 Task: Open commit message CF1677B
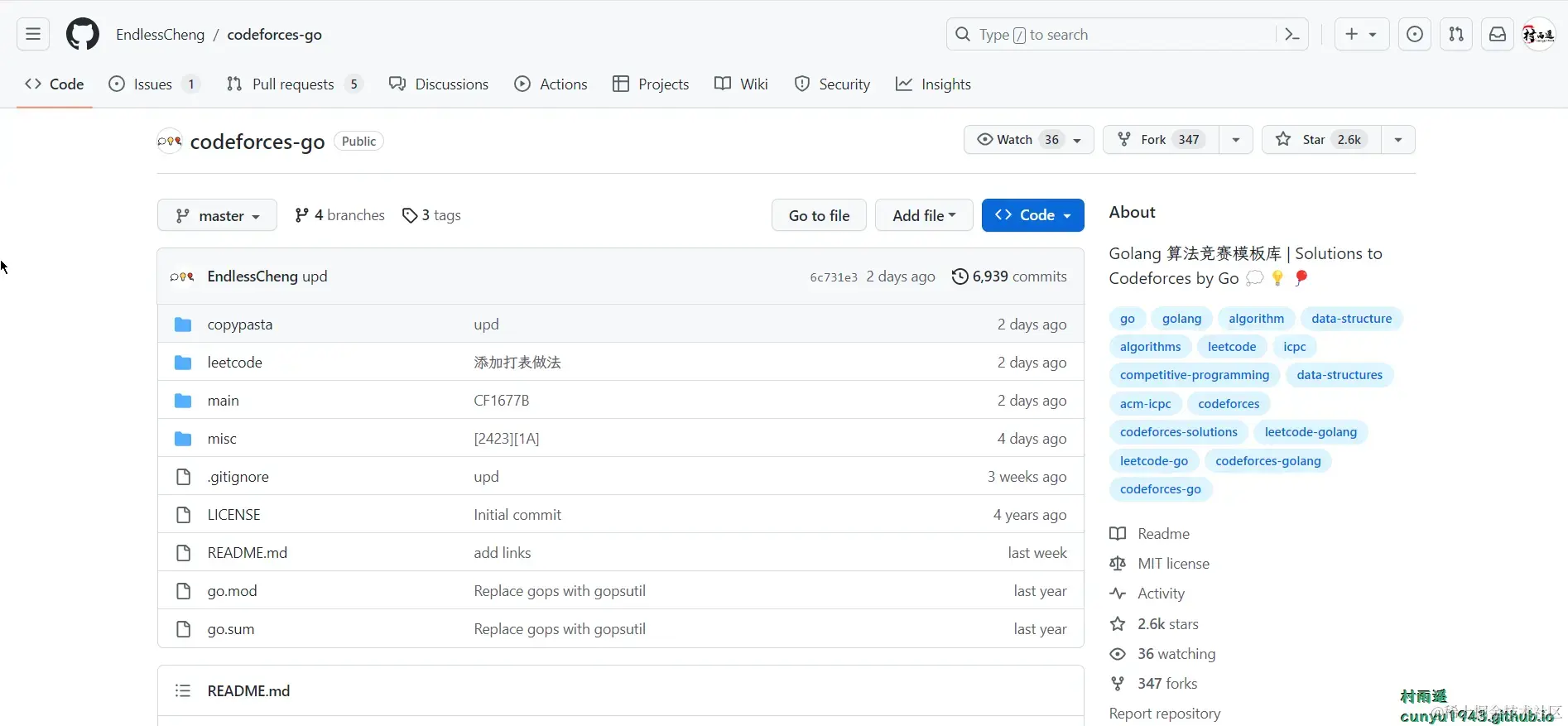(x=502, y=401)
